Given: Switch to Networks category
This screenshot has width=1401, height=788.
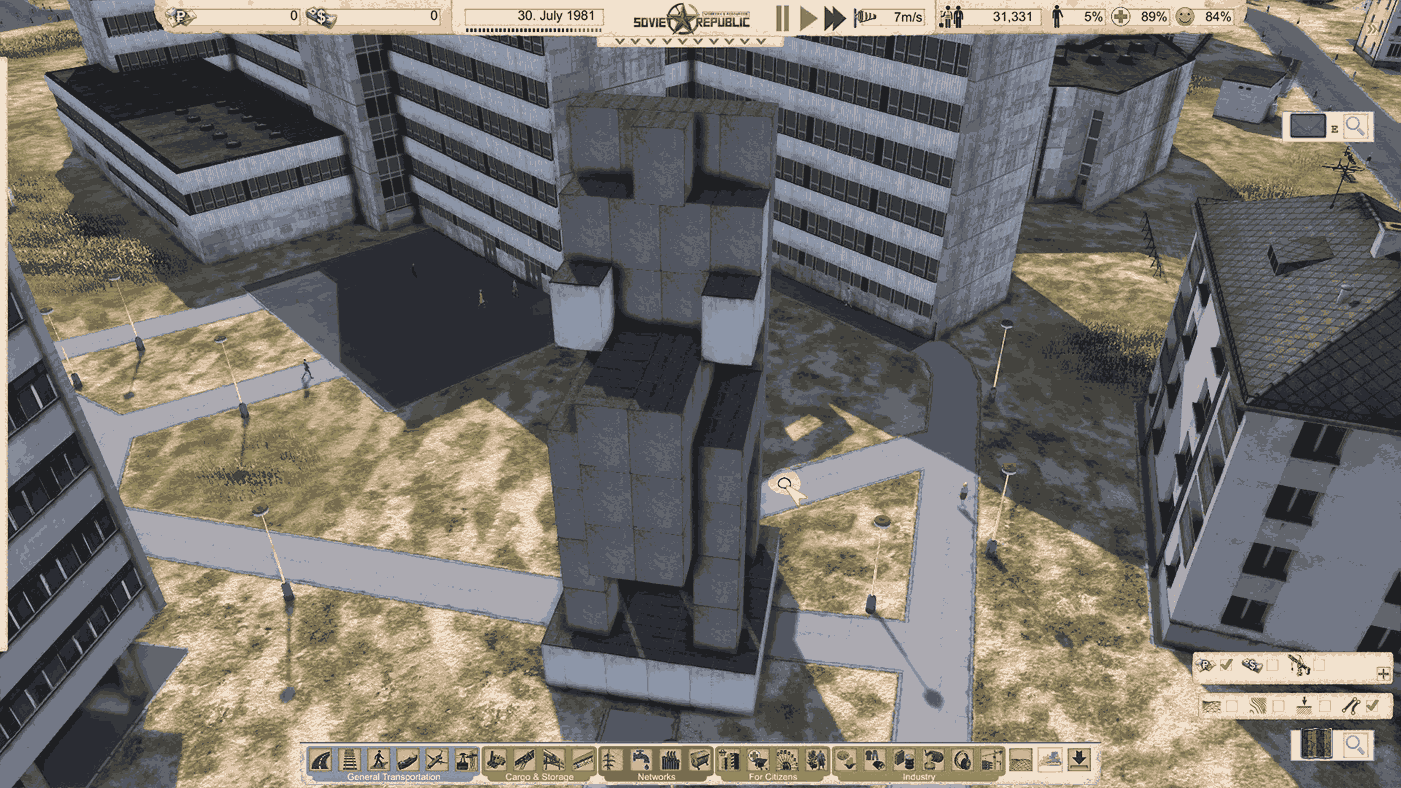Looking at the screenshot, I should (x=656, y=777).
